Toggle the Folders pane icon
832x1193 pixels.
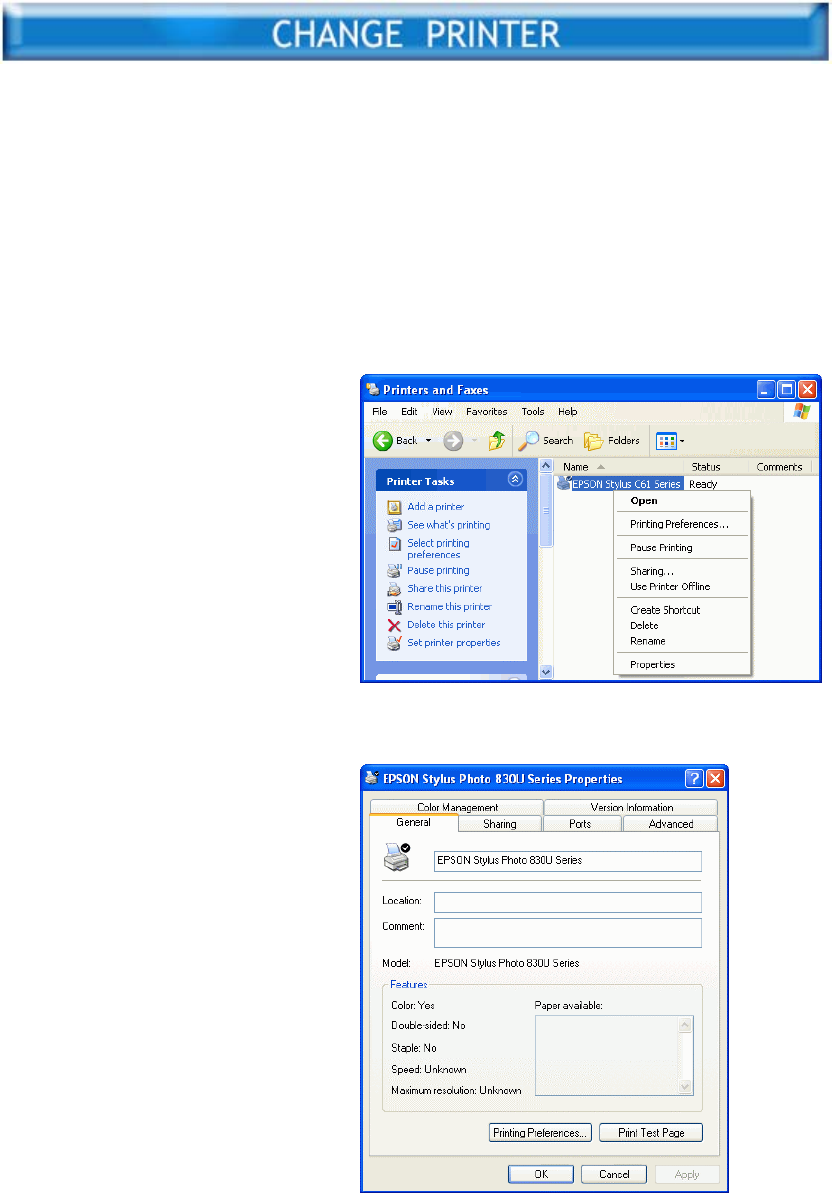click(x=593, y=441)
